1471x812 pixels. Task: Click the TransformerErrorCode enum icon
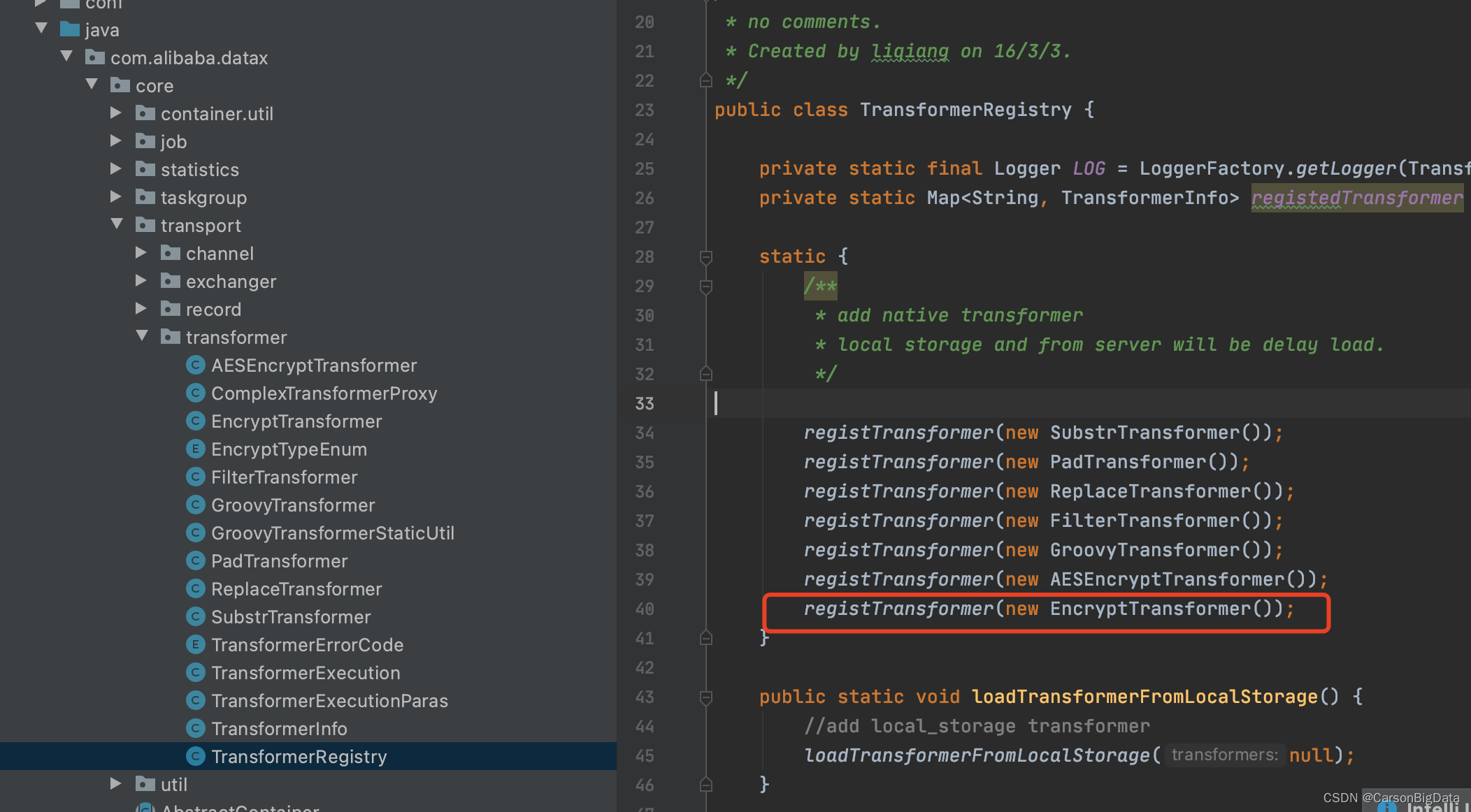pos(196,644)
